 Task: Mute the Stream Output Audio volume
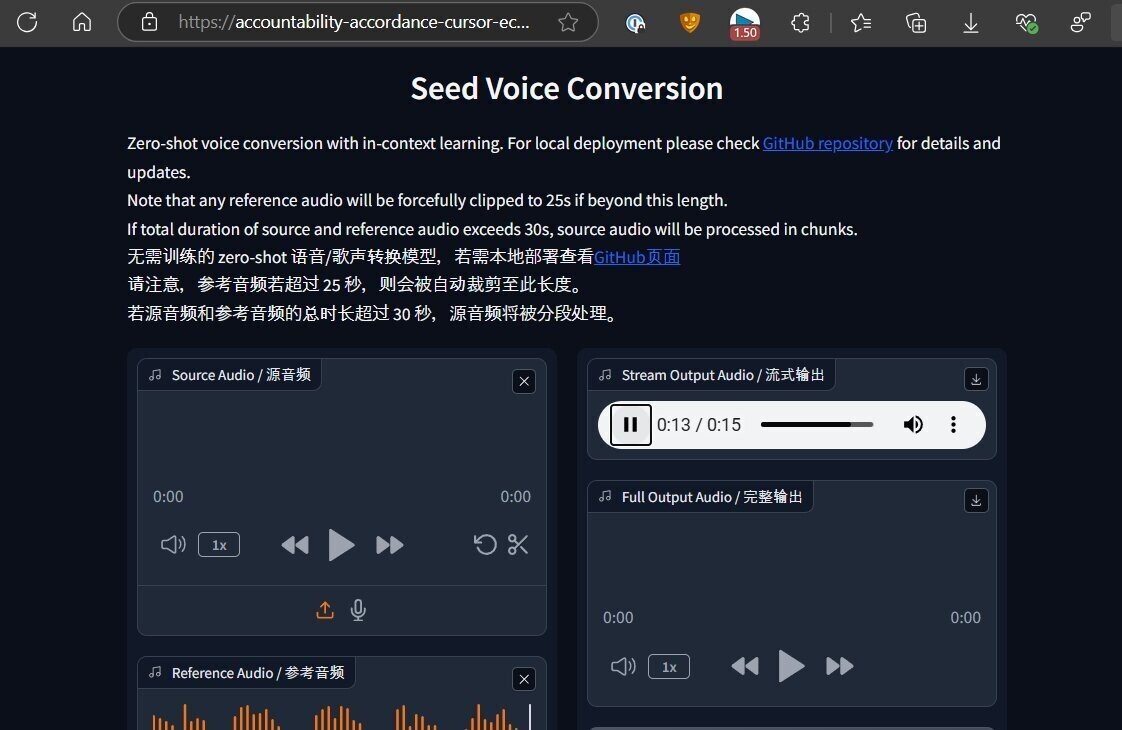913,424
